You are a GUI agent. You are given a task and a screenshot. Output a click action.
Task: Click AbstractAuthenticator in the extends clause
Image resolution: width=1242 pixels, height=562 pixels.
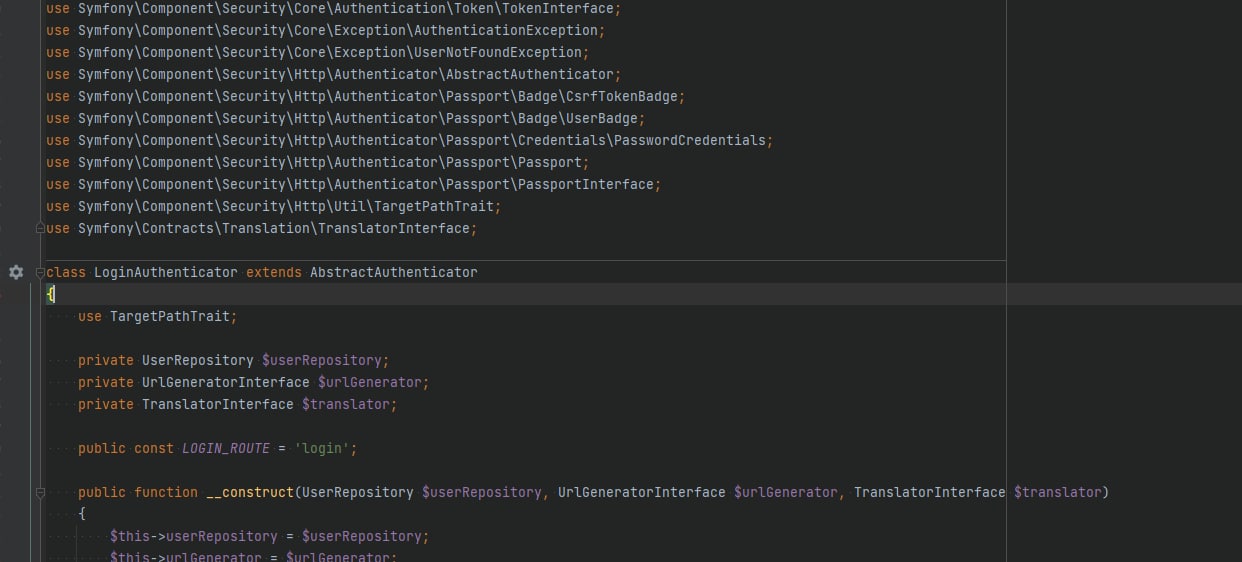pos(393,272)
